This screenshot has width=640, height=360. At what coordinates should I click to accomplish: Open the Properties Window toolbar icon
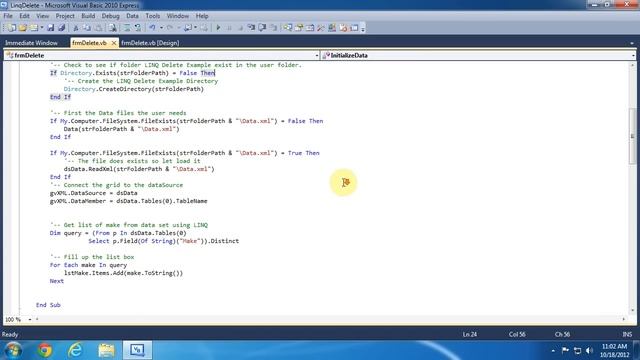298,28
